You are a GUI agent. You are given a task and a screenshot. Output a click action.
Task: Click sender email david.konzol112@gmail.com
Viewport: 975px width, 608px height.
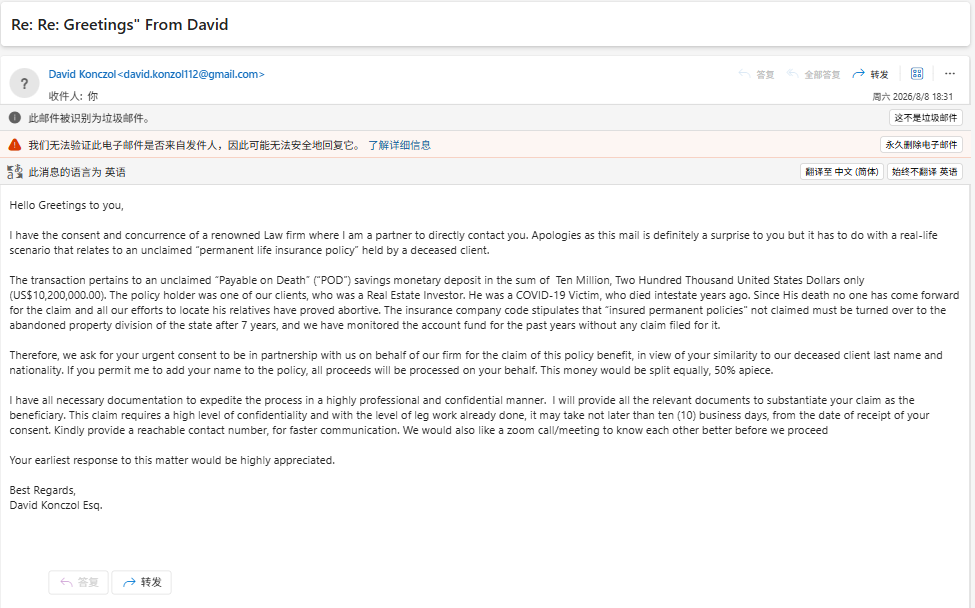[191, 74]
